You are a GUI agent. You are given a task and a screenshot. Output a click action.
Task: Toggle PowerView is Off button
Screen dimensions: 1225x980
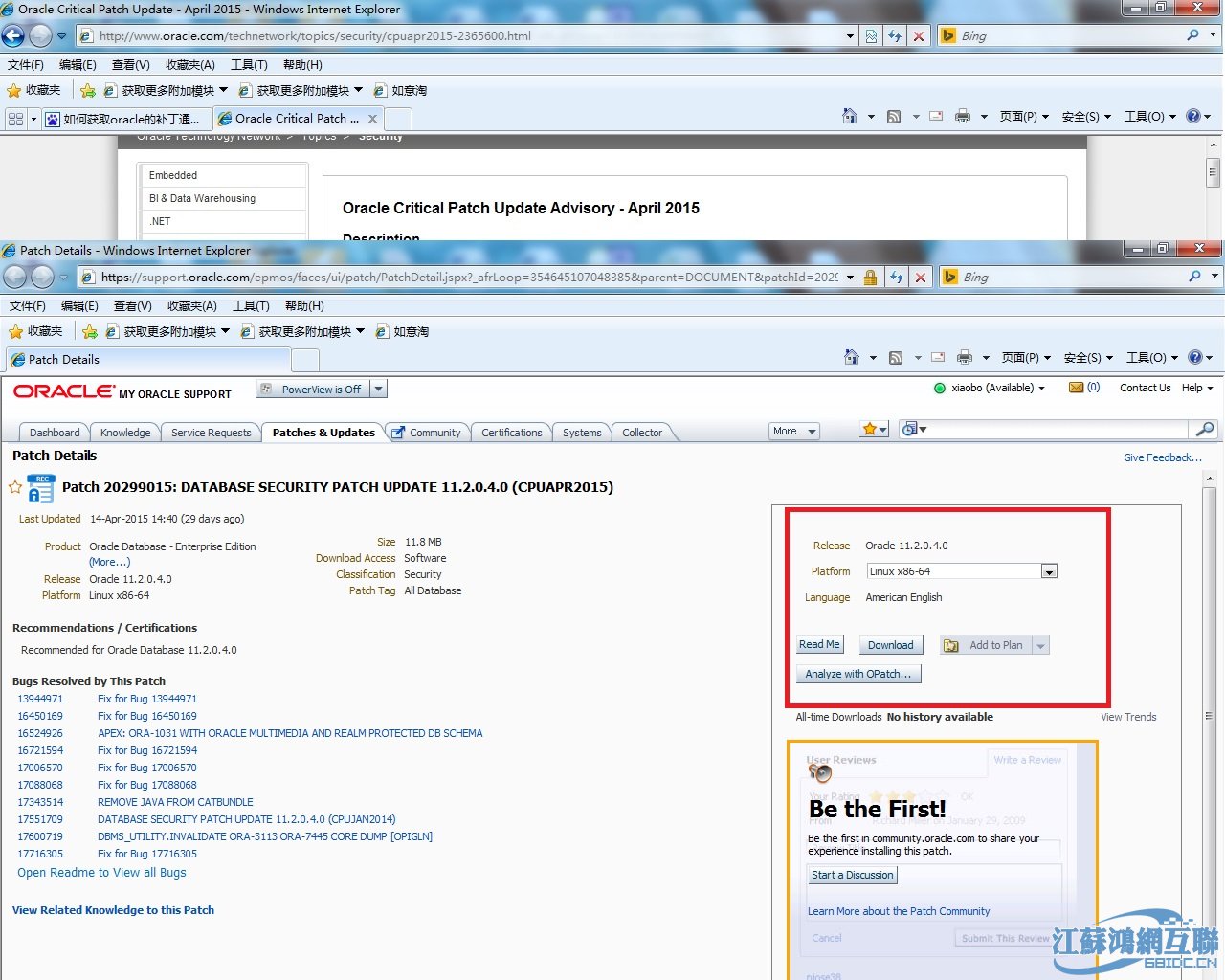(314, 390)
